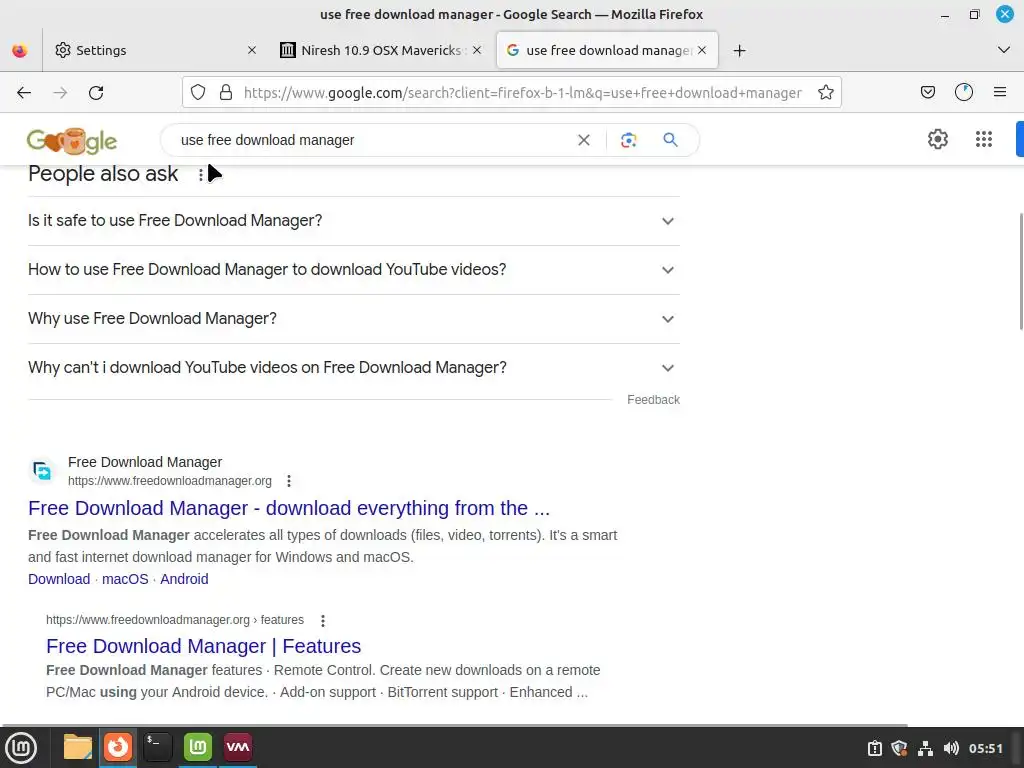
Task: Click the Firefox View icon in tab bar
Action: click(x=20, y=50)
